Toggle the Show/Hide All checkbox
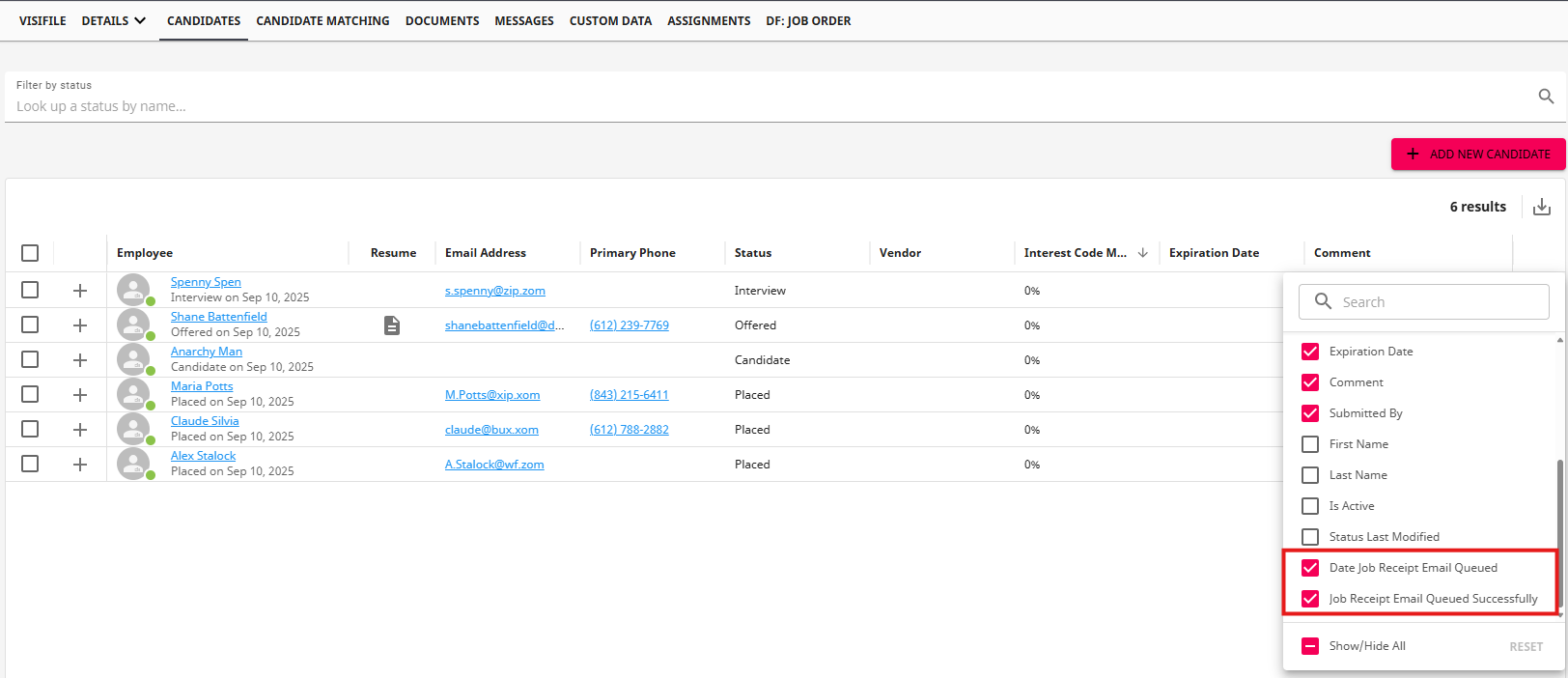1568x678 pixels. (1310, 646)
